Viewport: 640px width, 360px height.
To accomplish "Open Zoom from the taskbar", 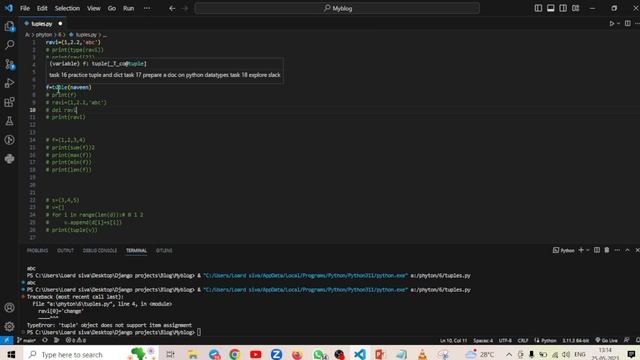I will point(276,354).
